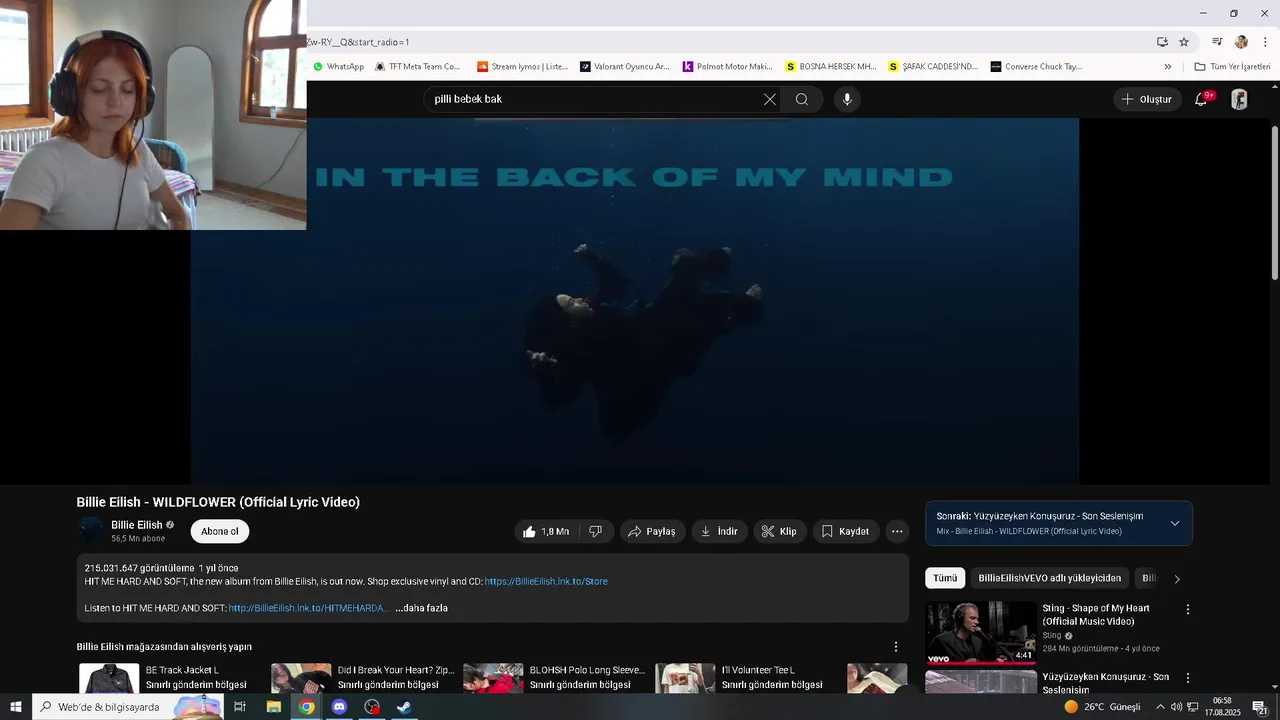Open the three-dot more actions menu

897,531
